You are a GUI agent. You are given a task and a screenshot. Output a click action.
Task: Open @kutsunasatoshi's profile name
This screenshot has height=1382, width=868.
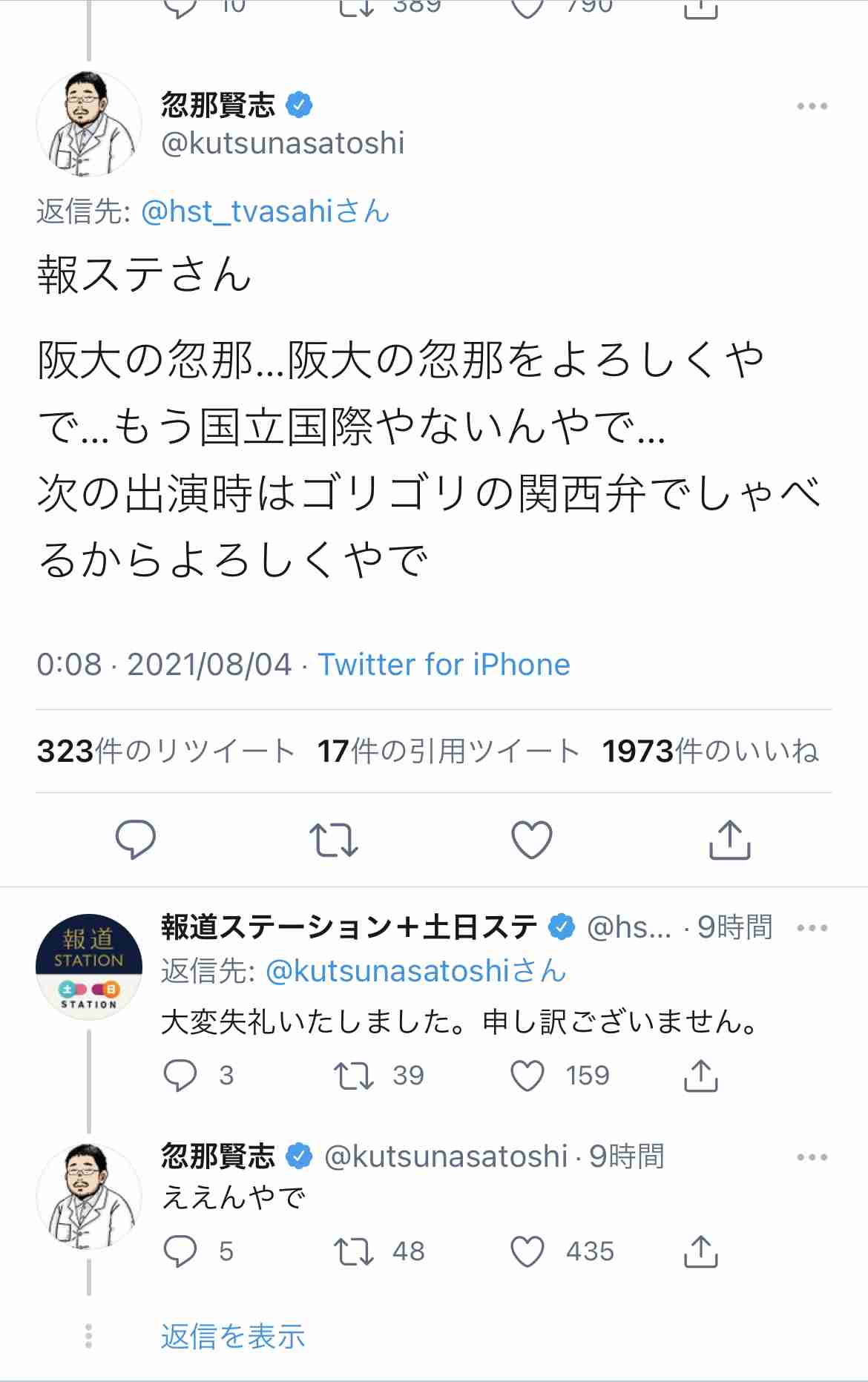282,143
